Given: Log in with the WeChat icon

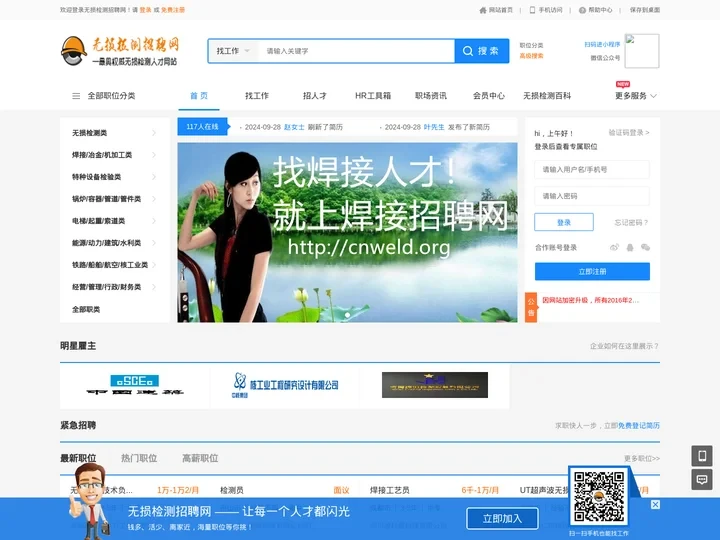Looking at the screenshot, I should (x=645, y=248).
